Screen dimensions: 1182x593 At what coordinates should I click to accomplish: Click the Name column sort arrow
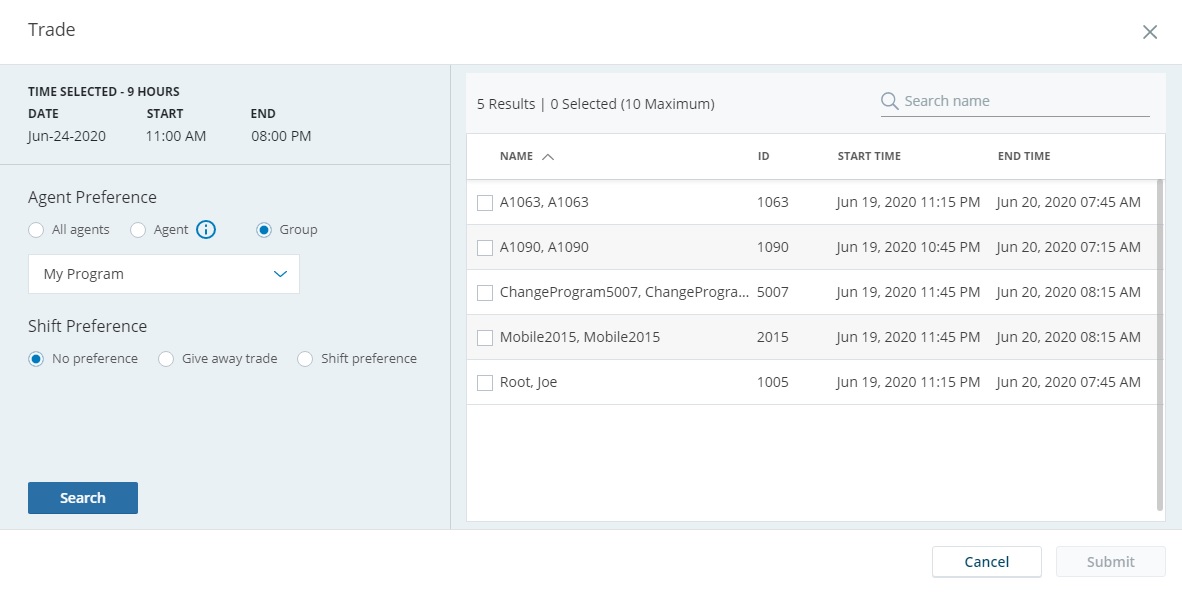click(x=547, y=157)
